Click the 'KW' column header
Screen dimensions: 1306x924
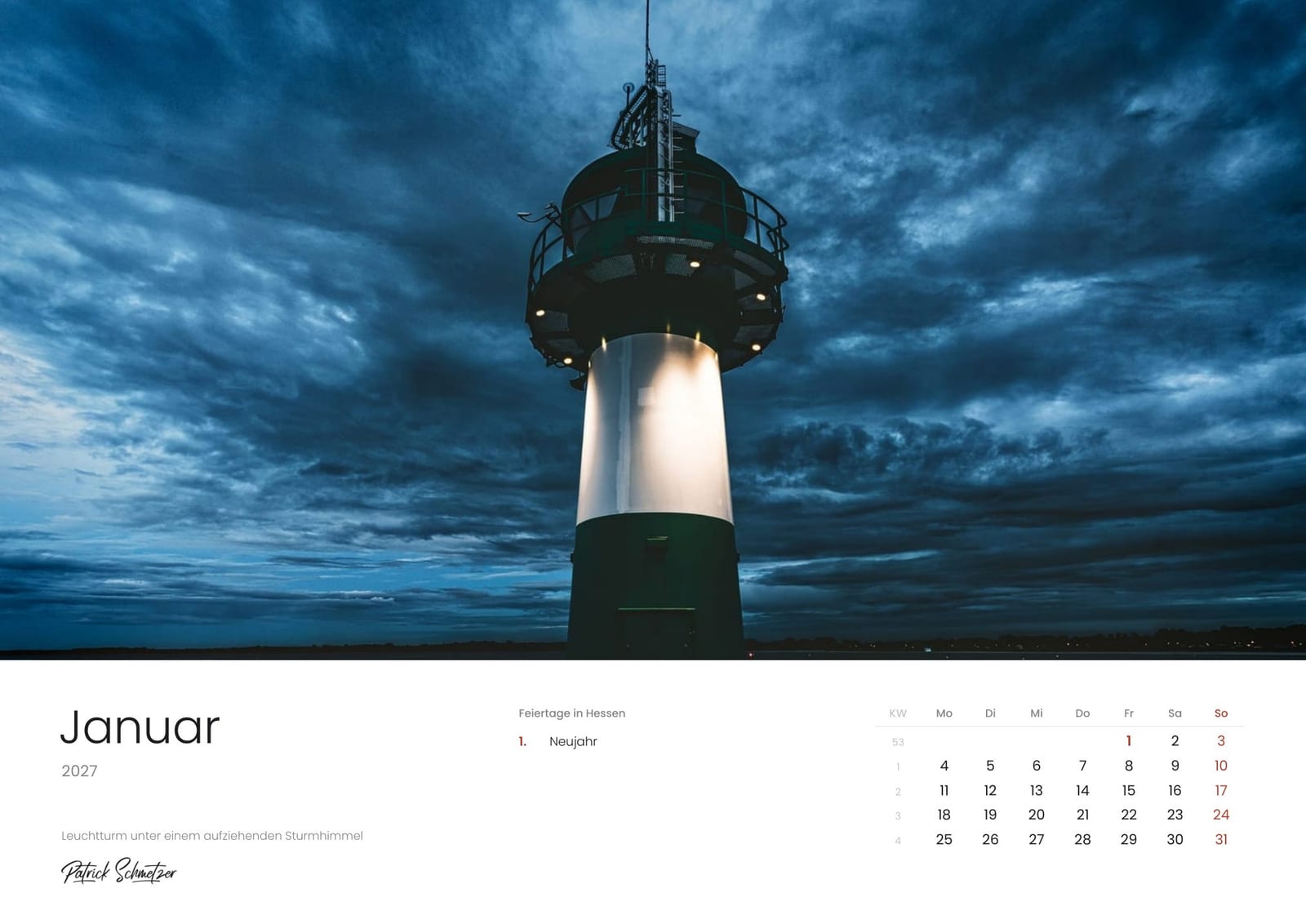click(898, 713)
